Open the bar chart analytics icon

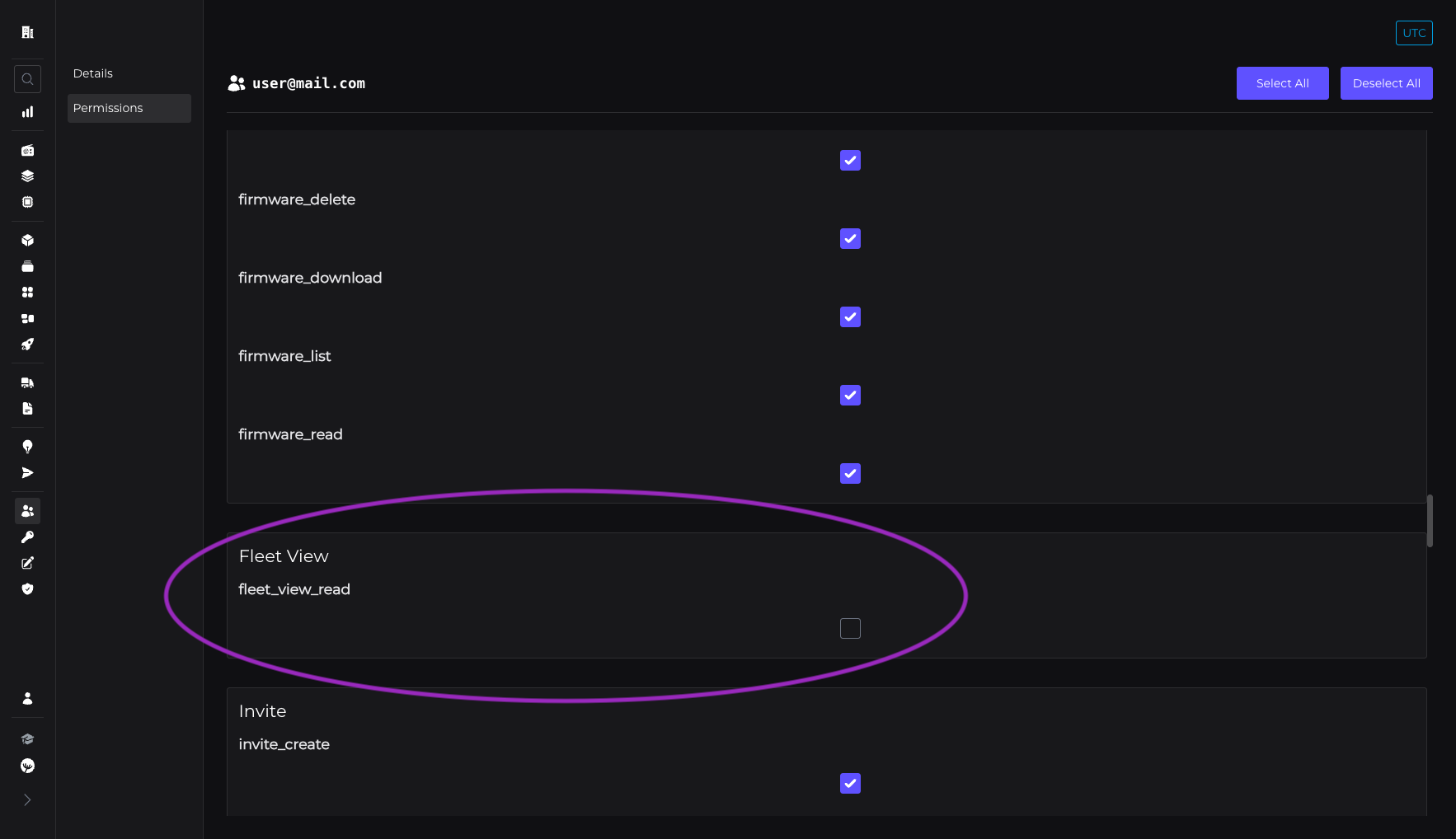[x=27, y=112]
